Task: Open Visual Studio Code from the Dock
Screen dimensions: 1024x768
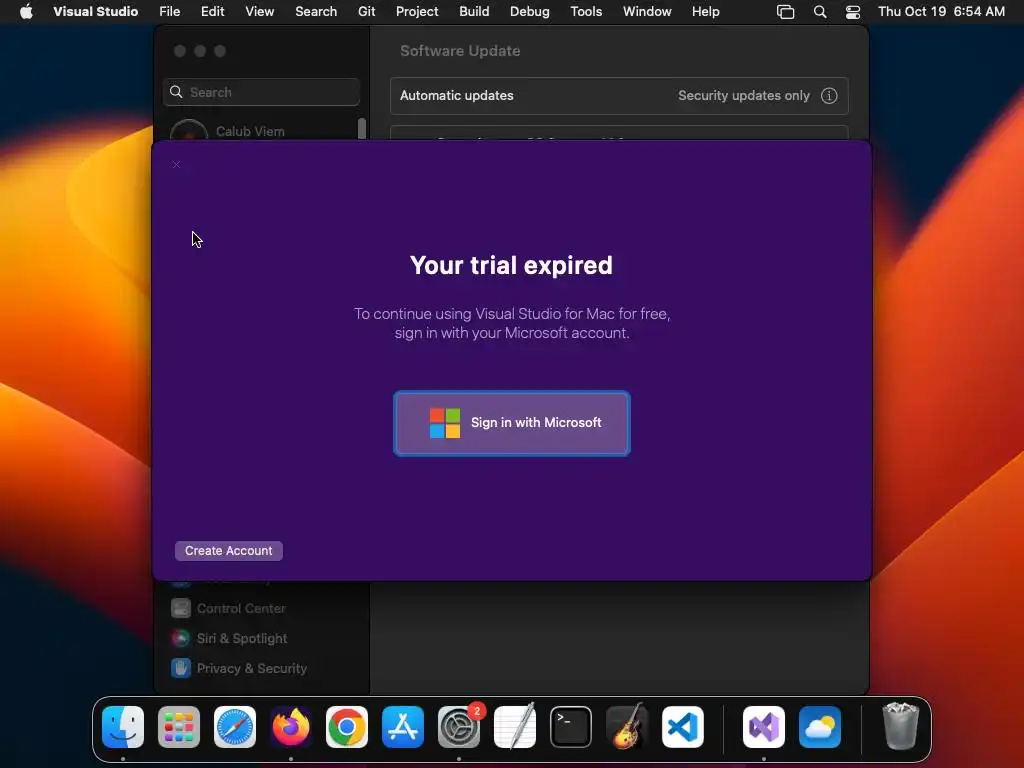Action: coord(682,727)
